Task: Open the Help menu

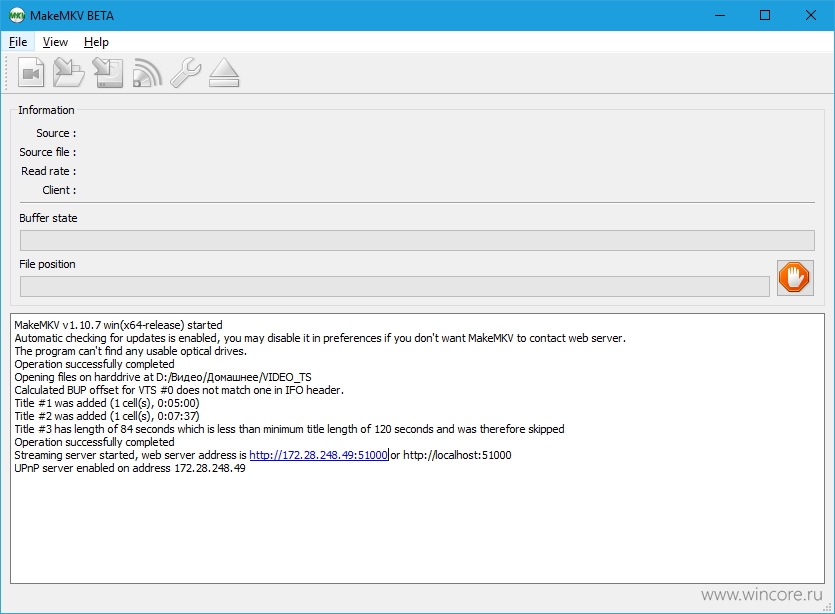Action: click(x=96, y=42)
